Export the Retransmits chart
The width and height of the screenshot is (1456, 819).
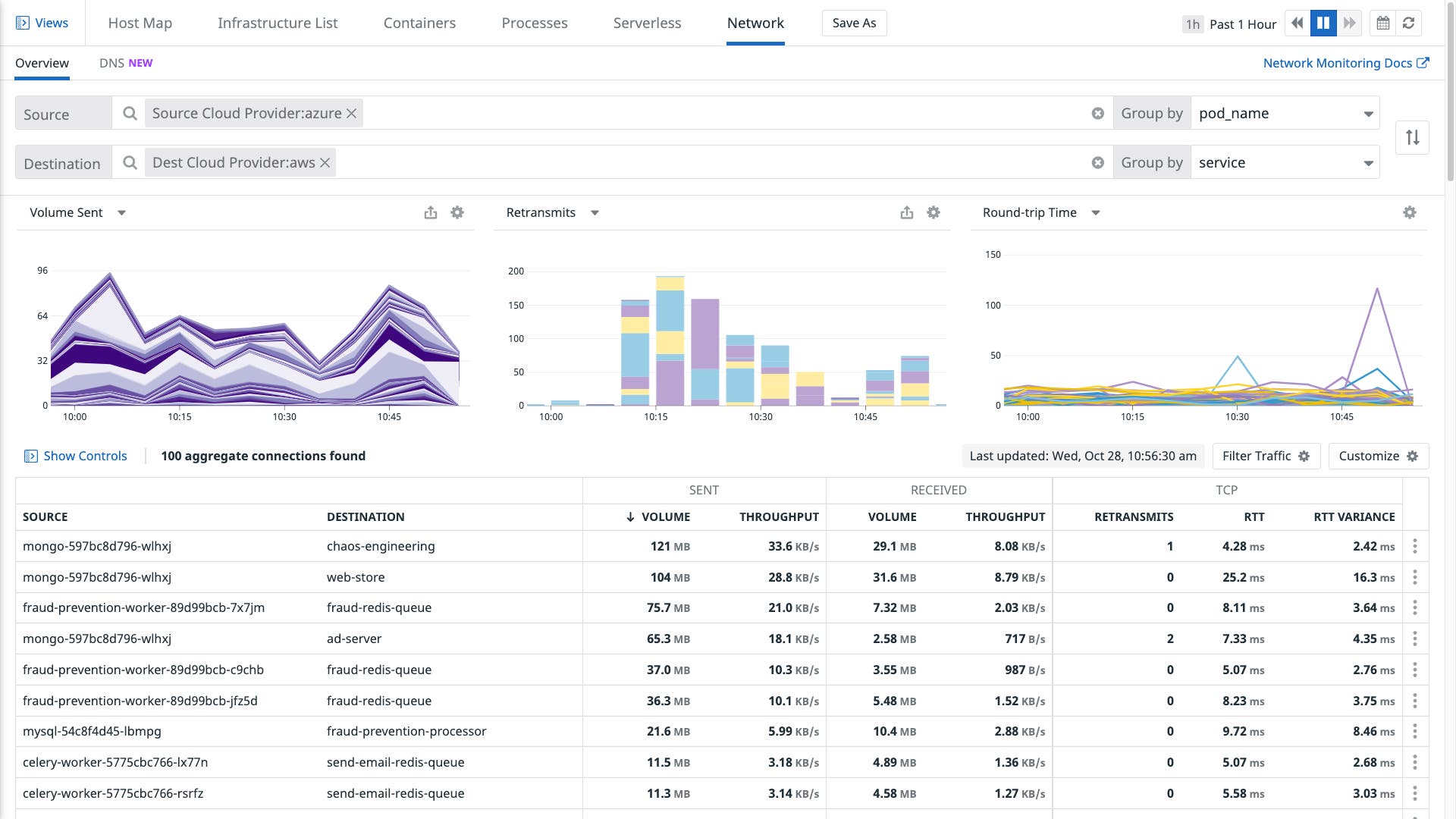click(x=907, y=212)
